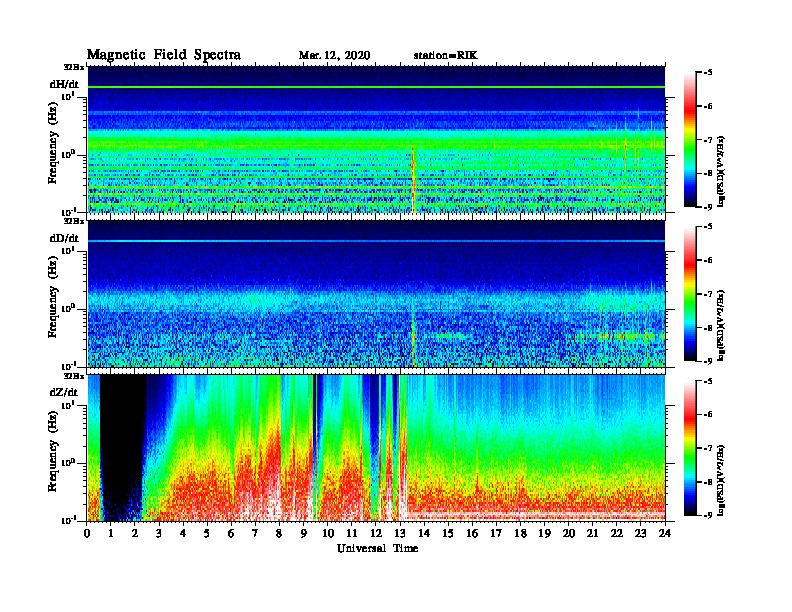Click the dZ/dt panel color scale bar

[x=690, y=448]
